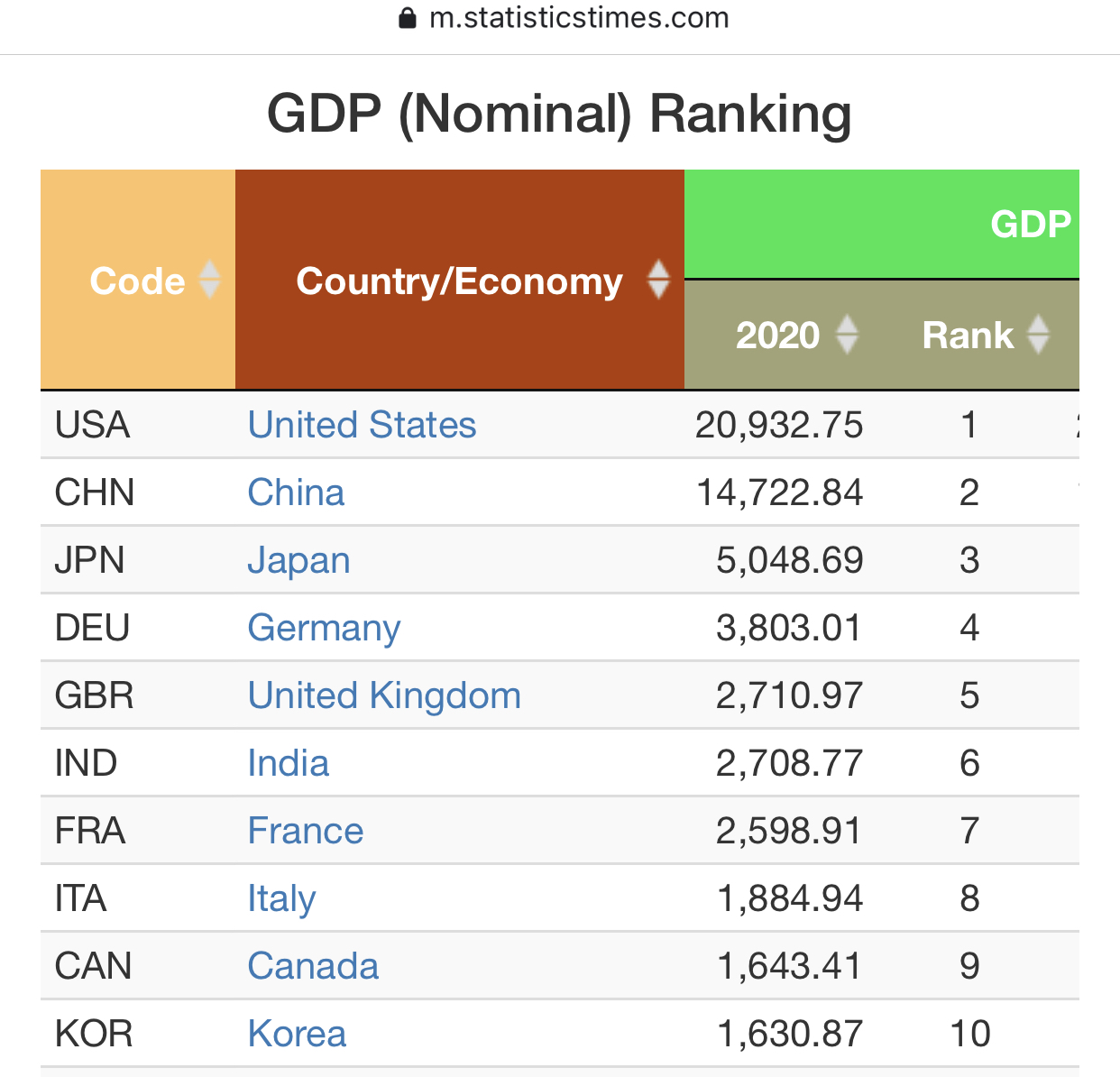Follow the India link

288,763
